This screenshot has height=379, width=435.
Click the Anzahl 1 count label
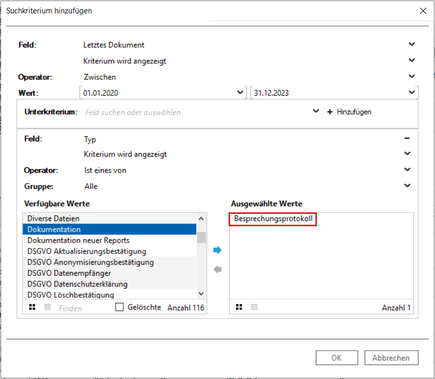click(x=396, y=308)
